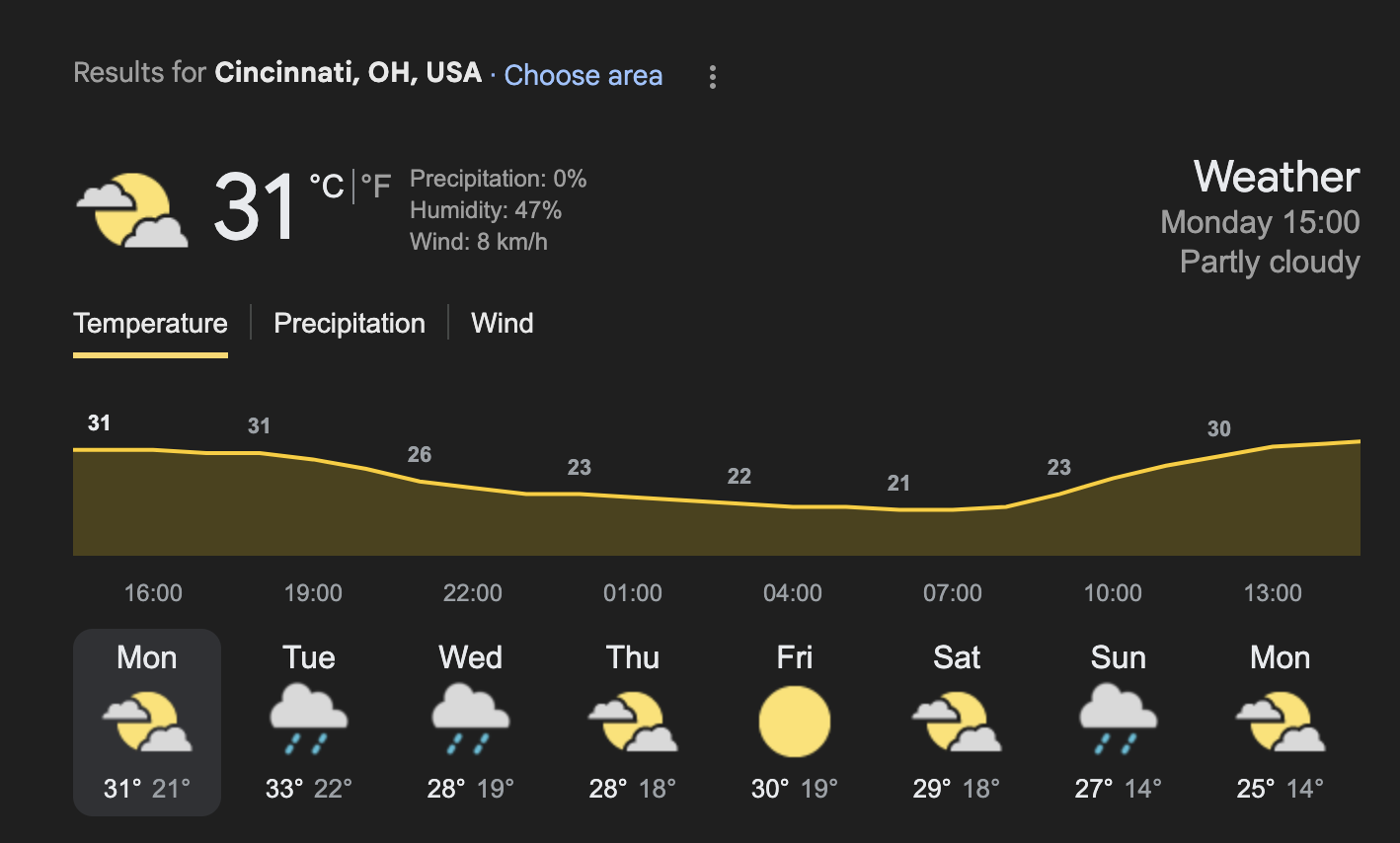This screenshot has height=843, width=1400.
Task: Click the 22:00 time label on chart
Action: click(x=473, y=593)
